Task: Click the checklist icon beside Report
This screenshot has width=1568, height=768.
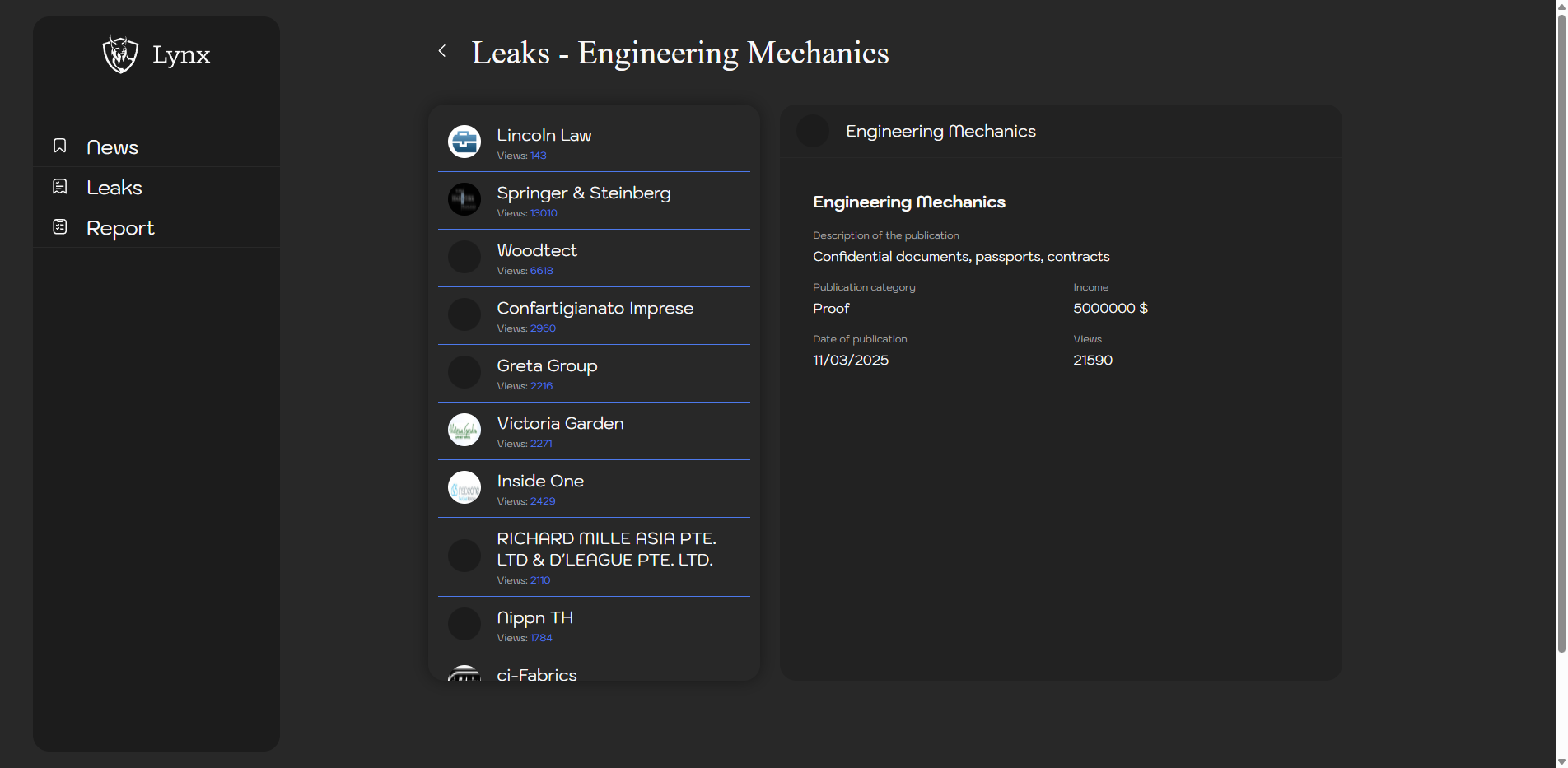Action: coord(60,227)
